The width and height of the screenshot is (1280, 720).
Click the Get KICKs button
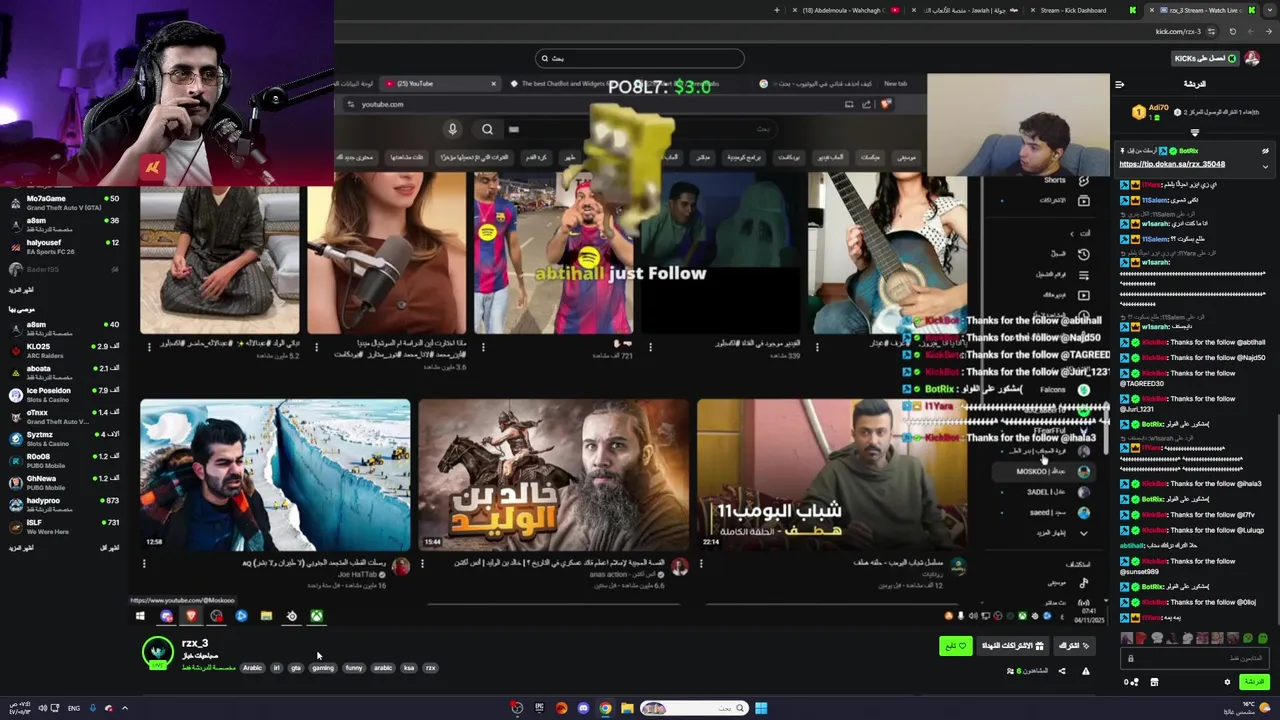coord(1205,58)
